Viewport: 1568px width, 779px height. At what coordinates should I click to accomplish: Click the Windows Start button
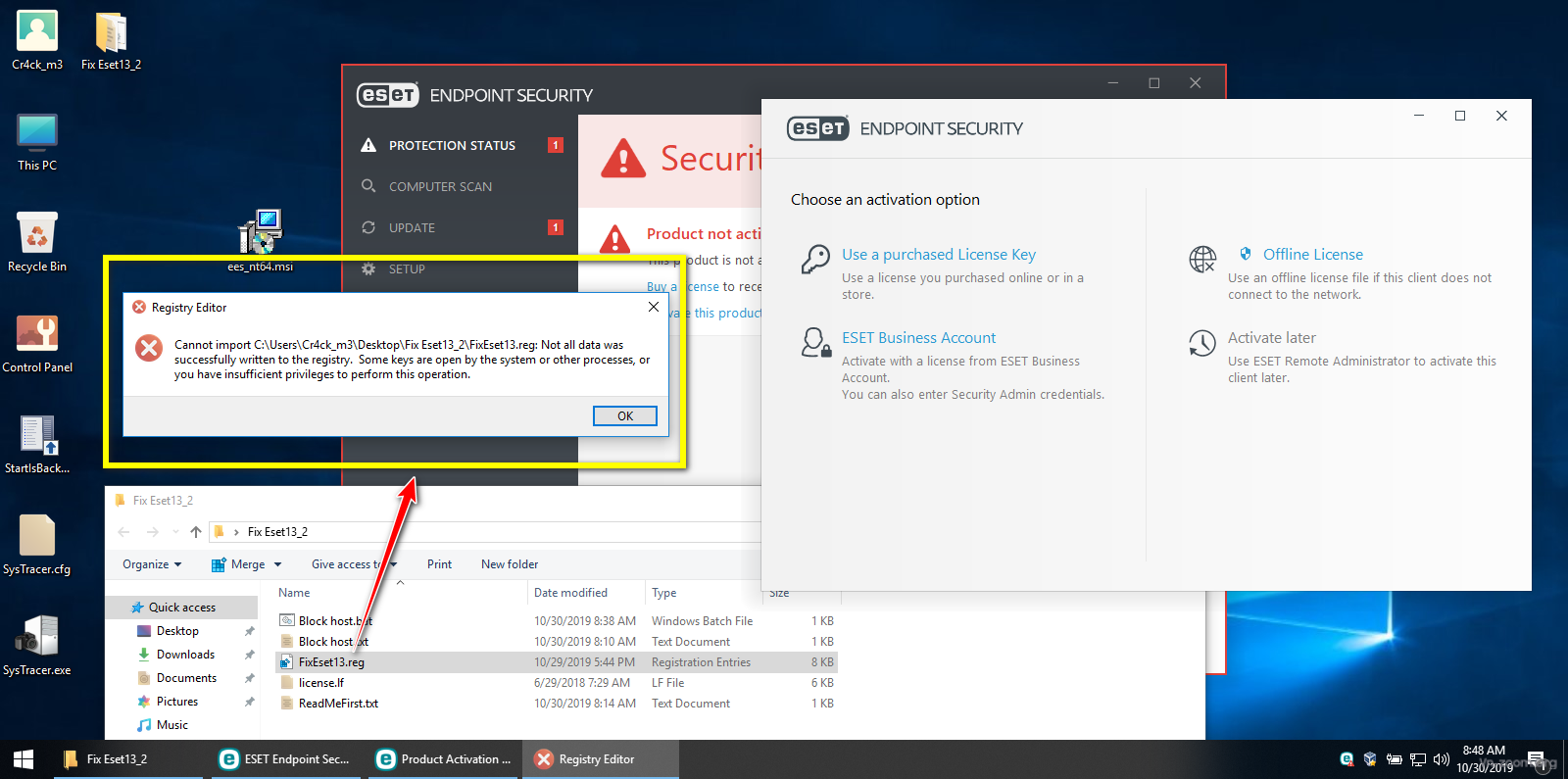click(x=24, y=759)
